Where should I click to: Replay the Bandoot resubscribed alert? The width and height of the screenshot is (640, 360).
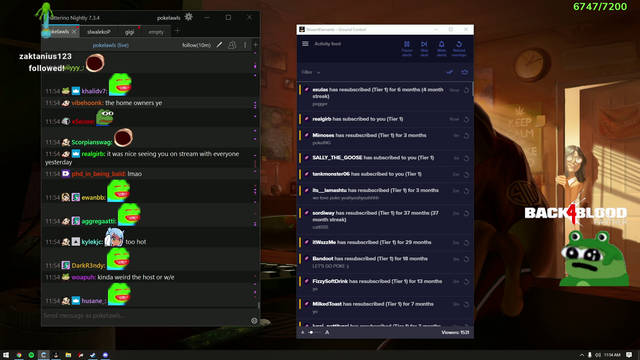(x=466, y=259)
